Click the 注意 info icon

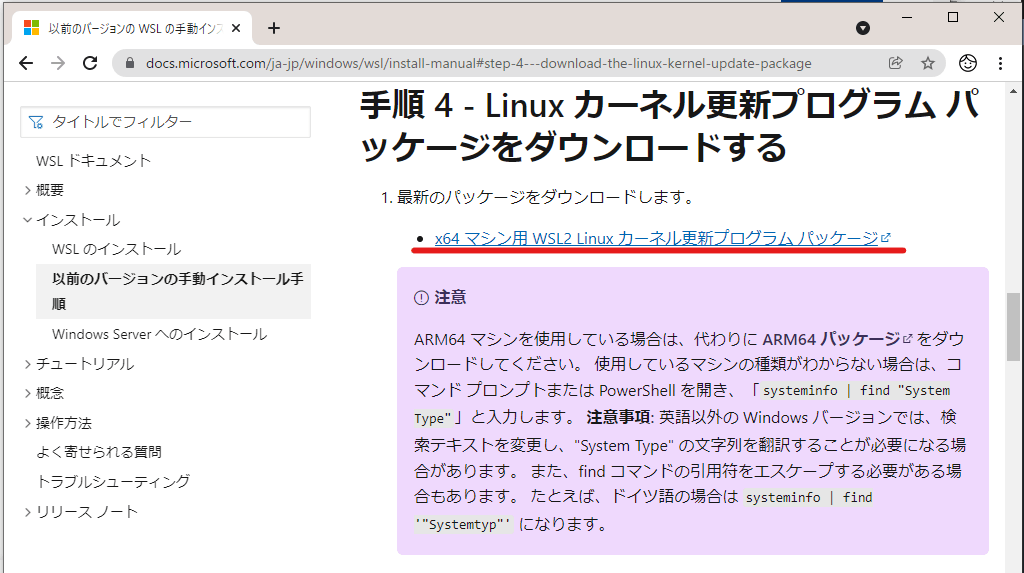pos(421,298)
